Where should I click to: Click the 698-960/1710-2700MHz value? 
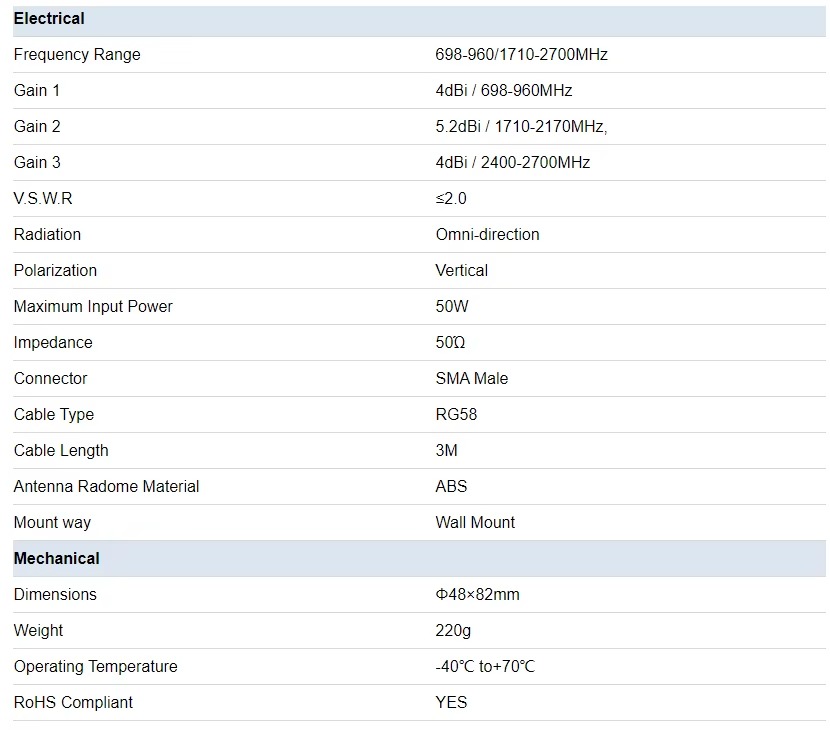[521, 55]
